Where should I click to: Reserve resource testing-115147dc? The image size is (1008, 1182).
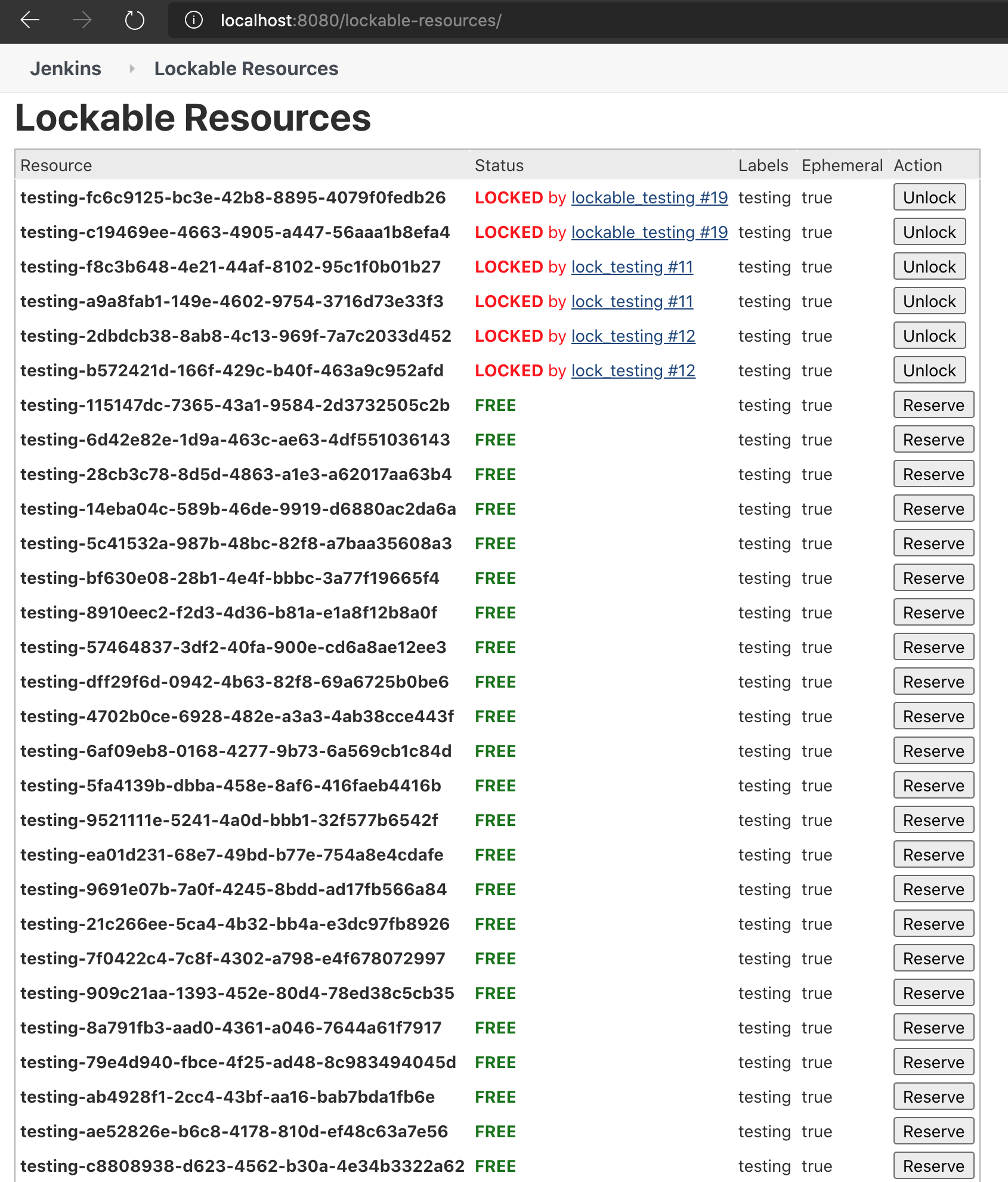point(933,405)
